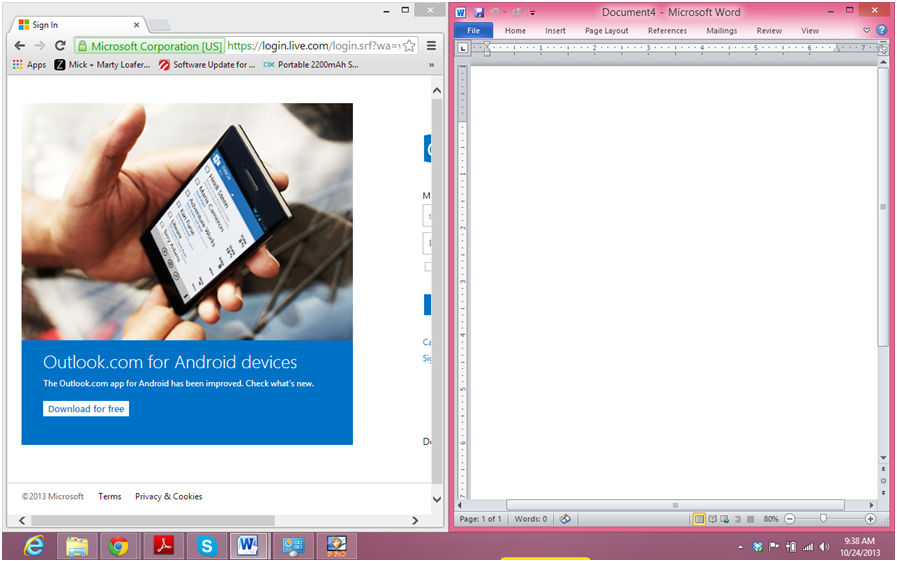This screenshot has width=897, height=561.
Task: Open the Chrome hamburger menu
Action: point(431,46)
